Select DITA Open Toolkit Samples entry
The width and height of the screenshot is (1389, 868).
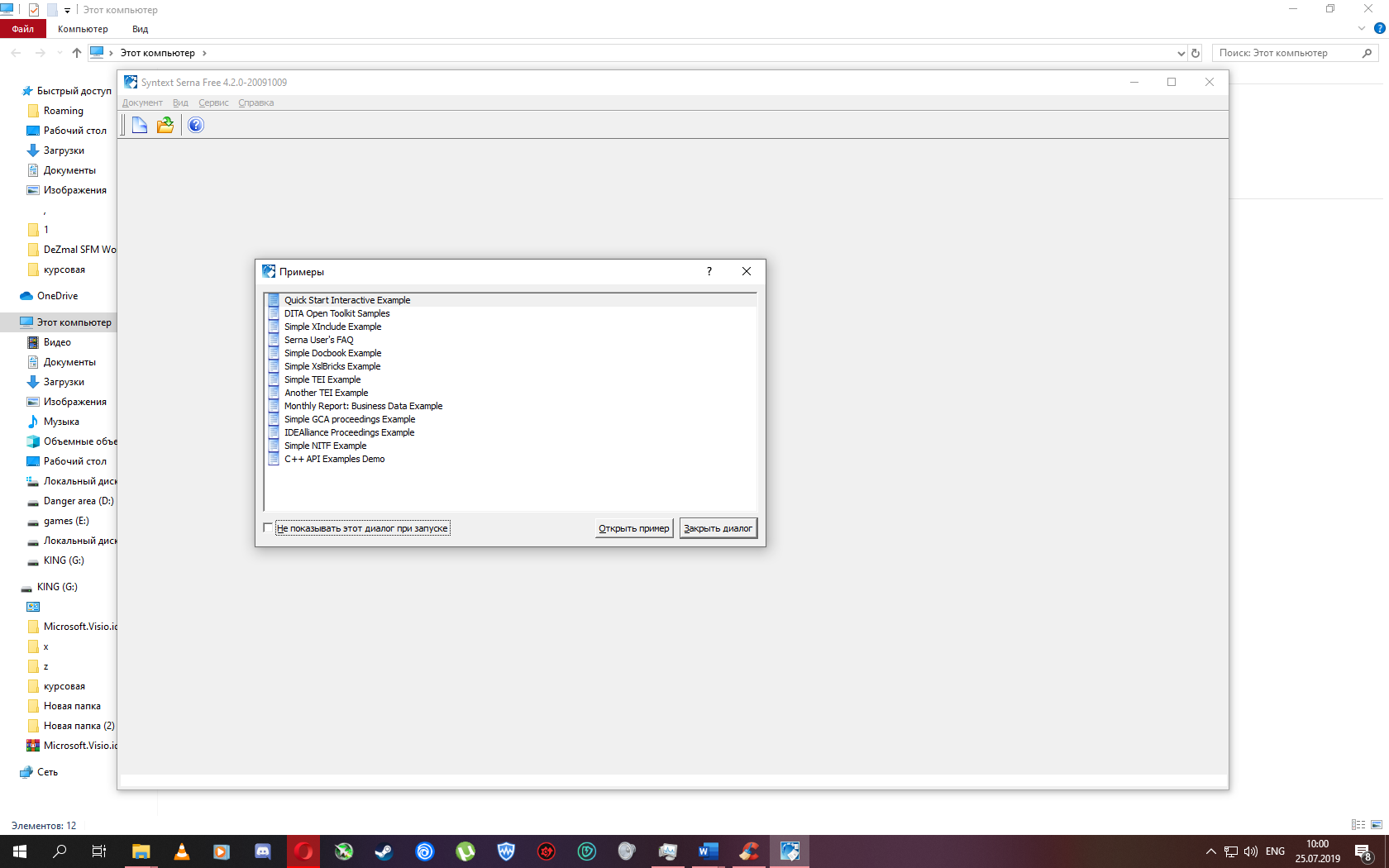(510, 313)
